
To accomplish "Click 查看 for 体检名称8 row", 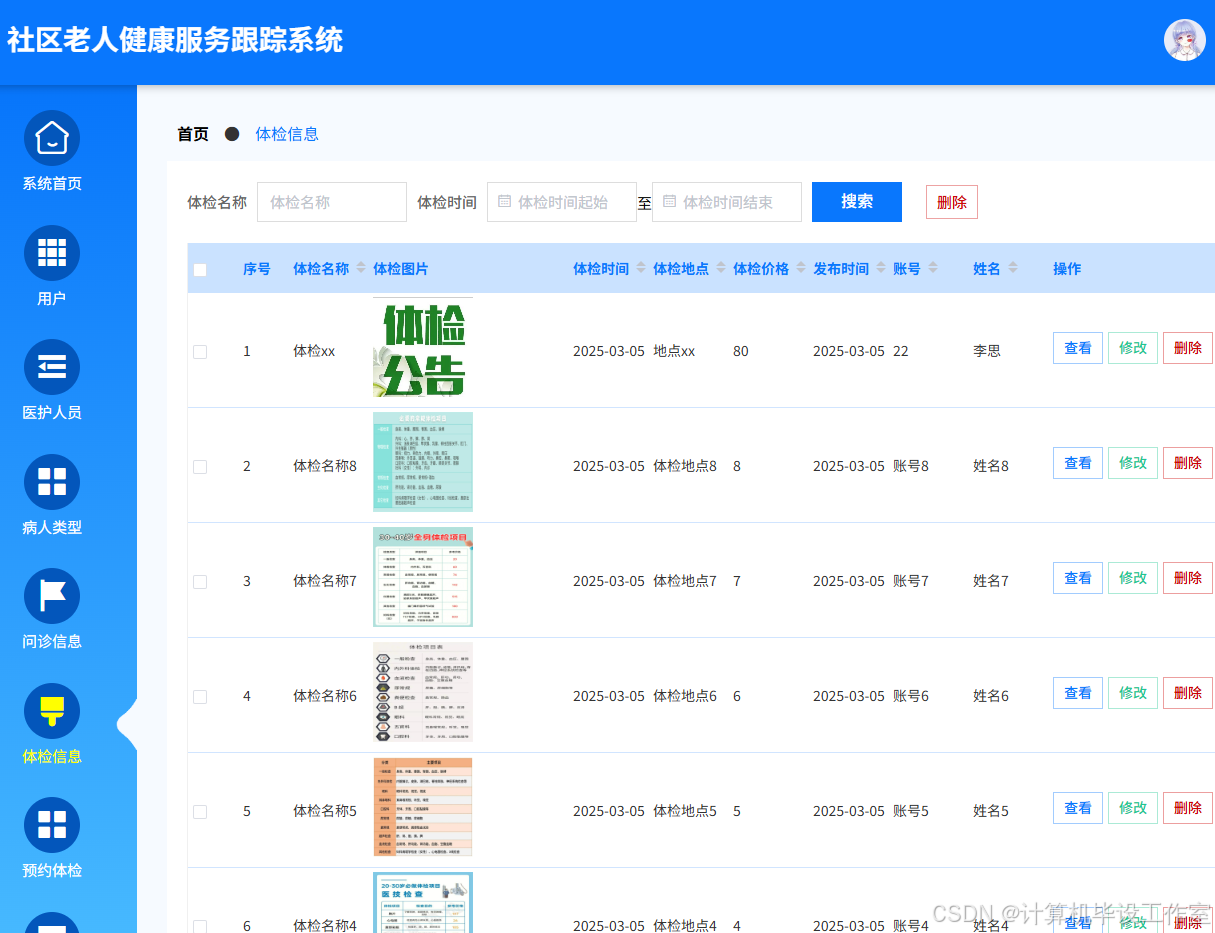I will pyautogui.click(x=1078, y=463).
